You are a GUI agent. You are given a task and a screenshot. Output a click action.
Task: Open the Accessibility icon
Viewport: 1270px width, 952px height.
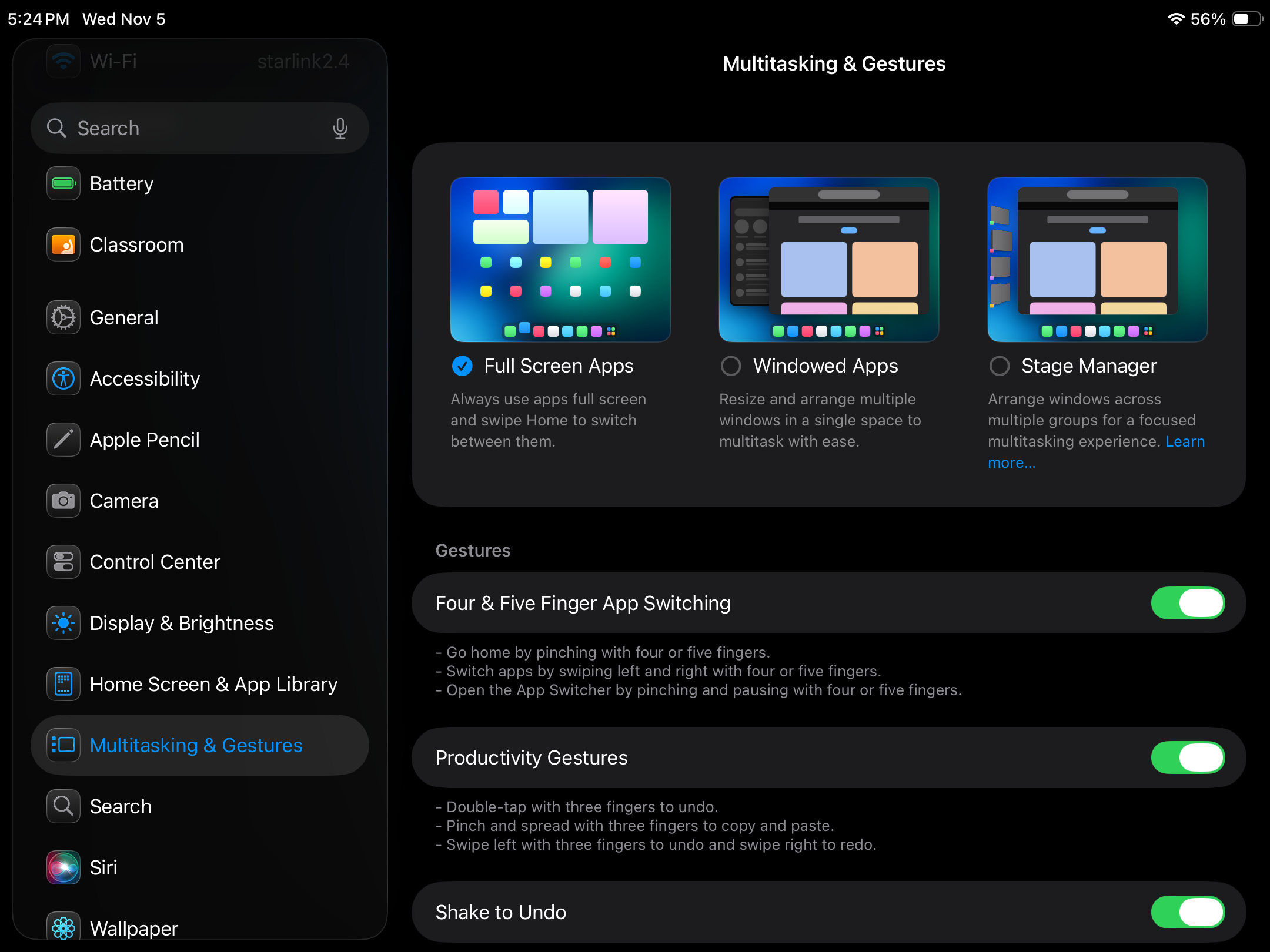pyautogui.click(x=63, y=378)
